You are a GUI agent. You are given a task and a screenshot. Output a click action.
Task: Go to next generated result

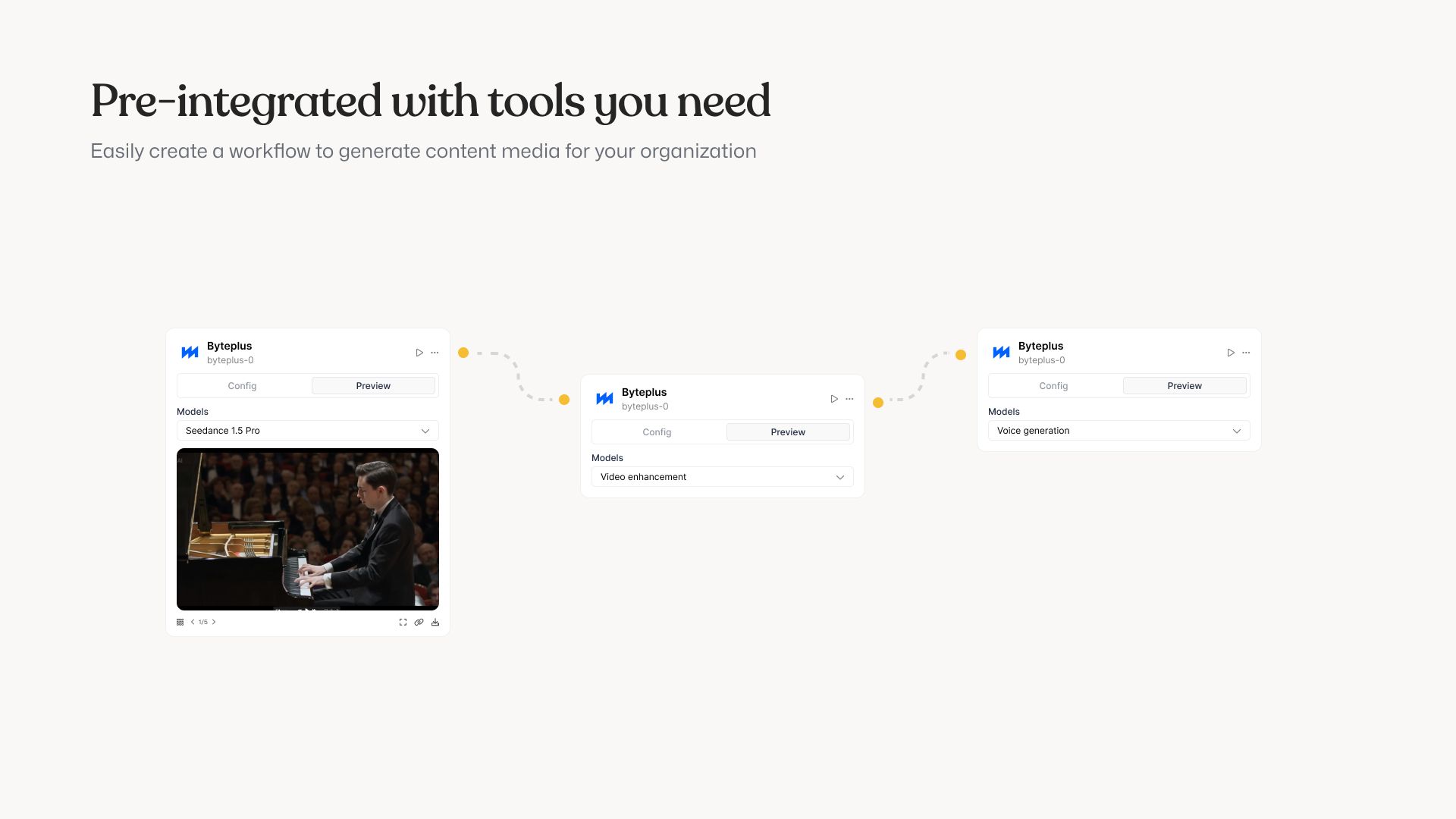214,622
